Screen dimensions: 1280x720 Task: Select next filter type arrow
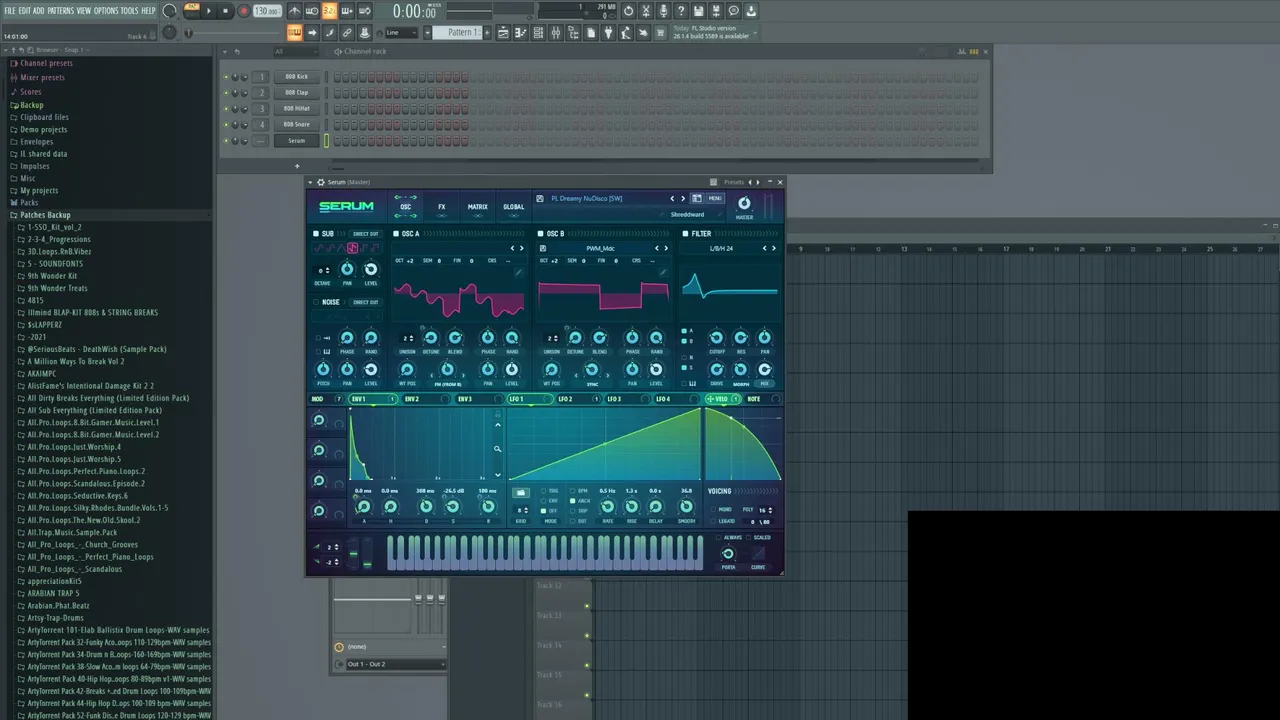click(x=774, y=248)
